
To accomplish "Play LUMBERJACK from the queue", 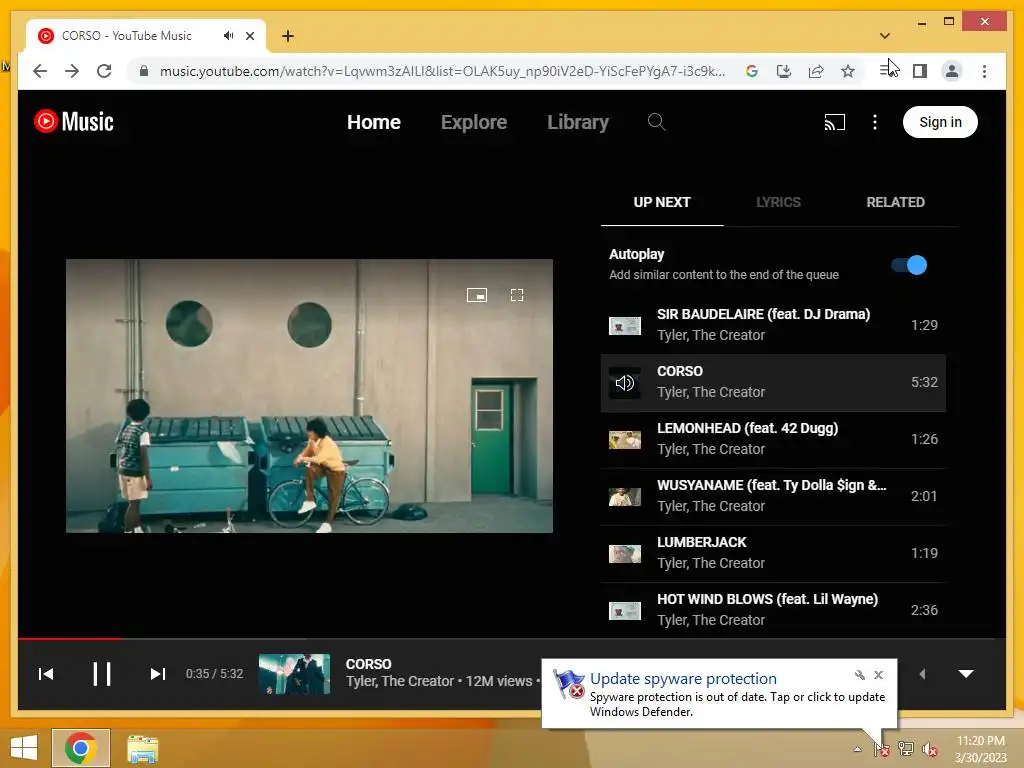I will tap(773, 554).
